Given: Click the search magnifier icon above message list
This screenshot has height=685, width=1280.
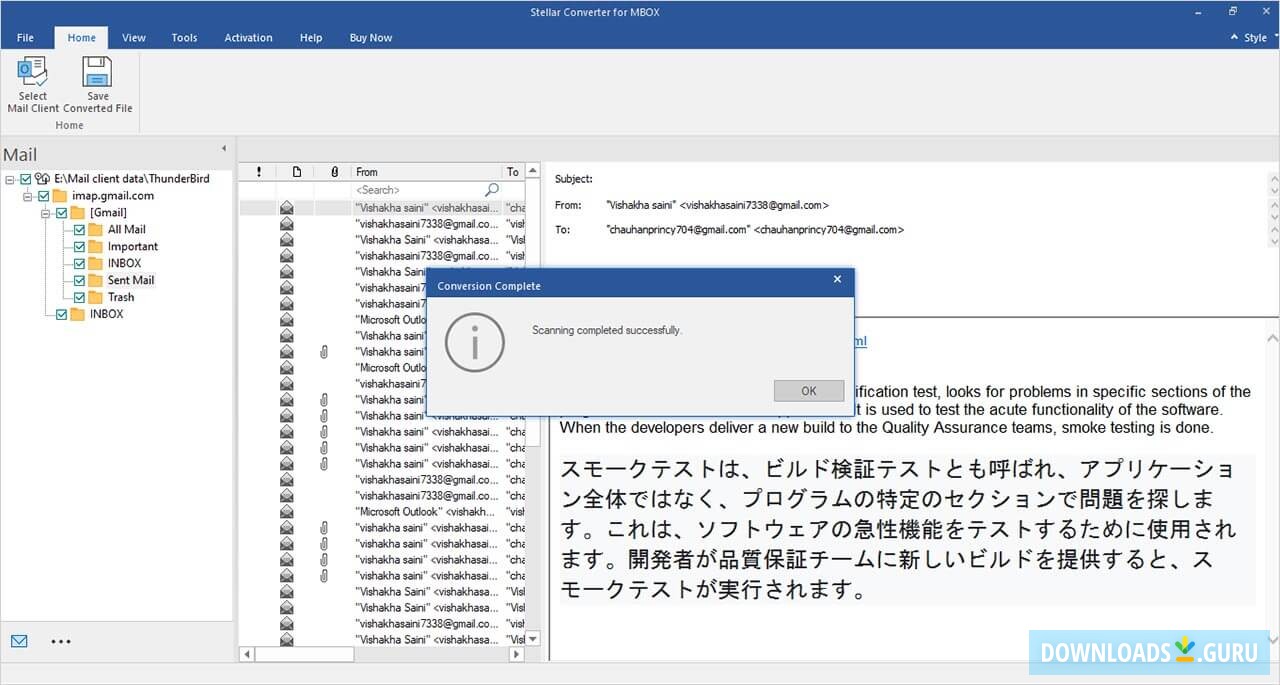Looking at the screenshot, I should pos(490,189).
